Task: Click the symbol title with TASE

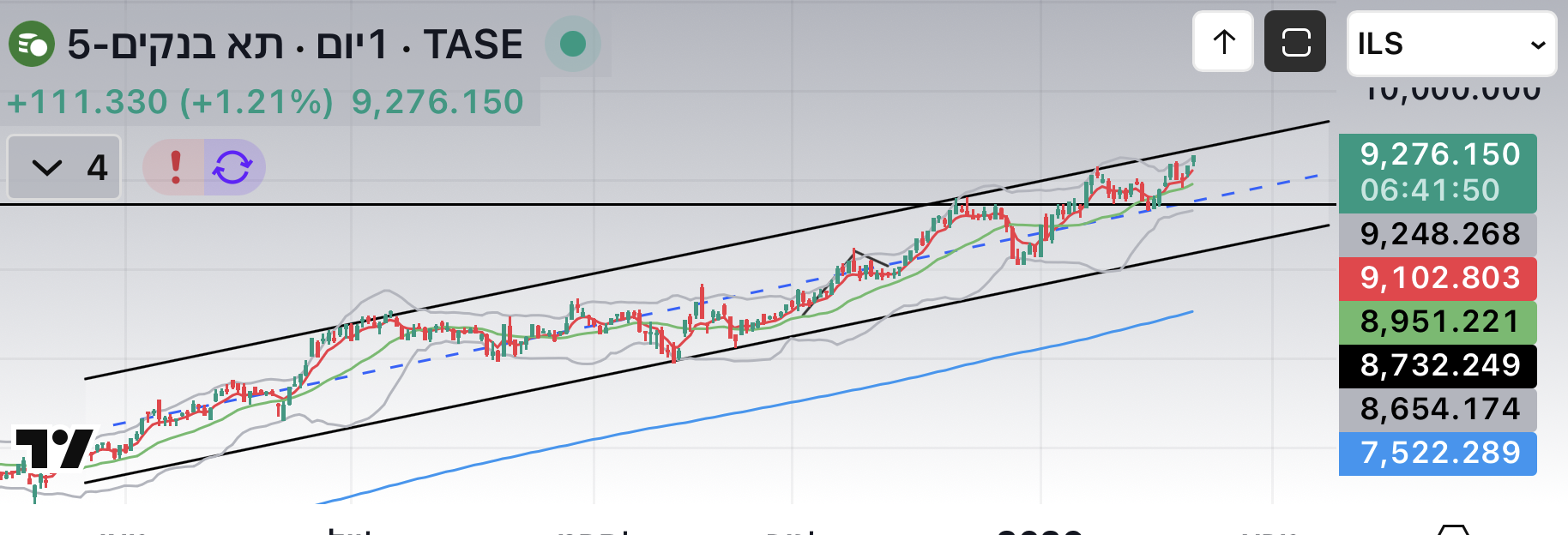Action: pyautogui.click(x=295, y=45)
